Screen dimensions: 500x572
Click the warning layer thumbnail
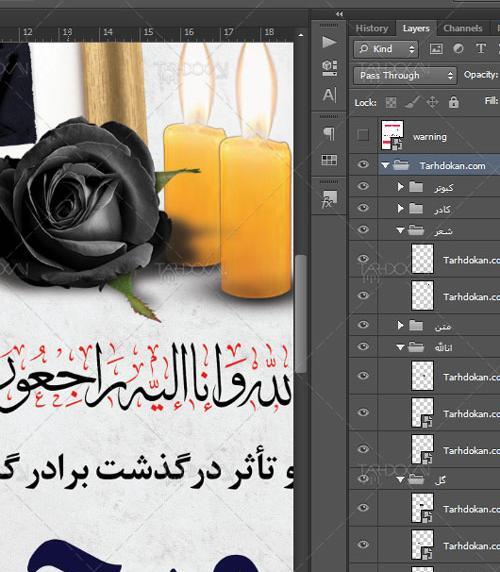(392, 135)
